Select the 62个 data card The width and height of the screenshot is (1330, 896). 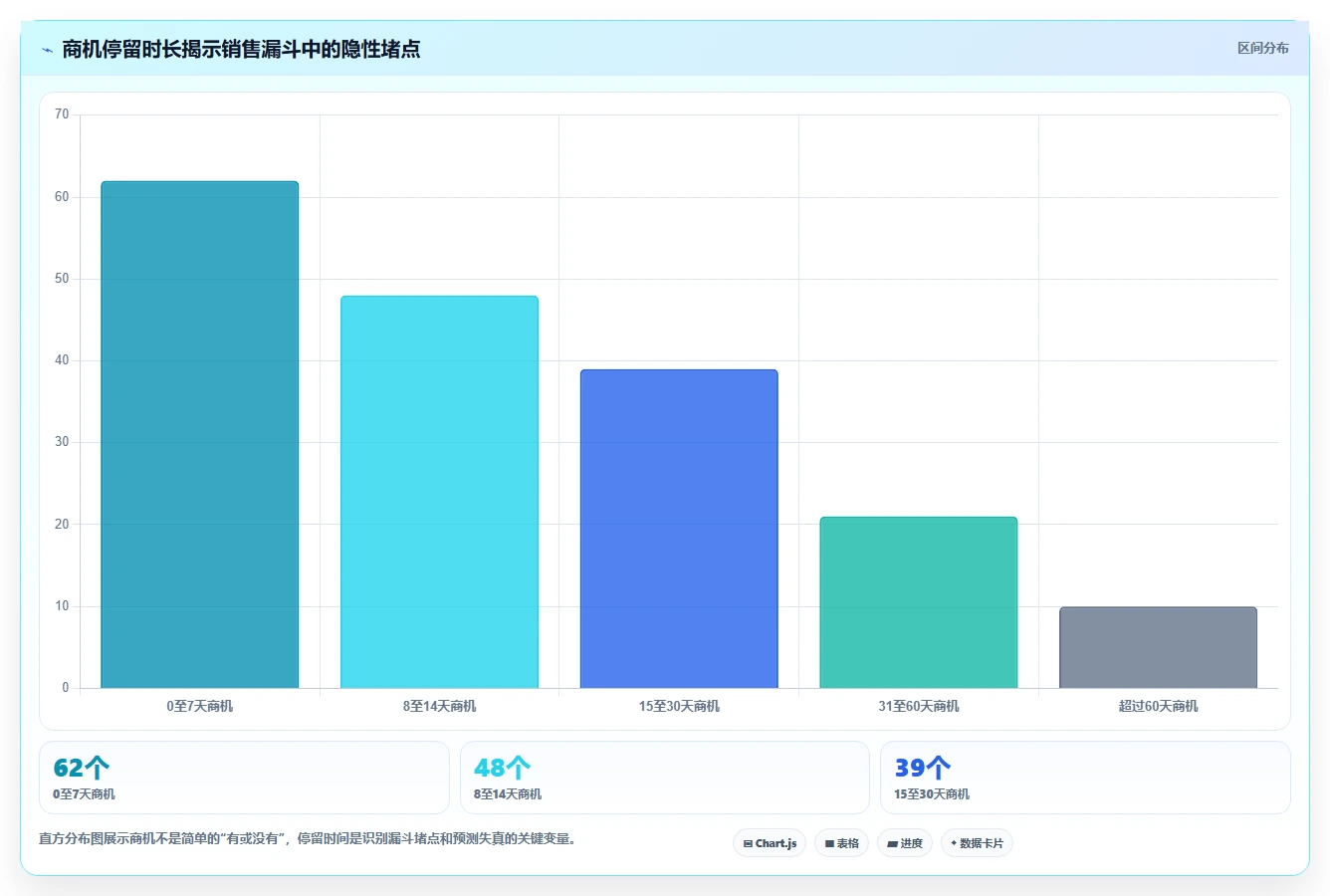coord(244,778)
